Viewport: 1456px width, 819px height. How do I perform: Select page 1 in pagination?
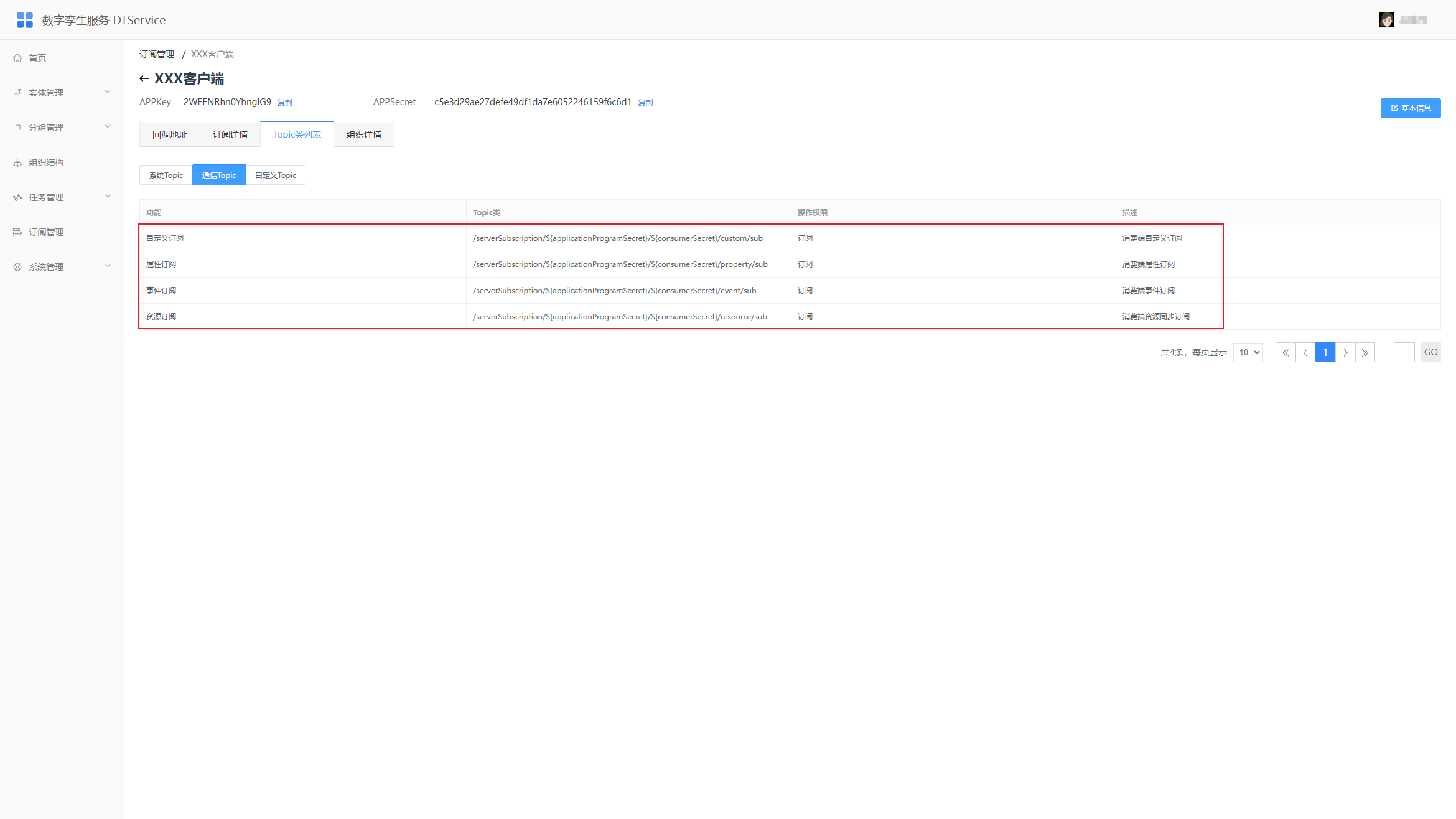pyautogui.click(x=1325, y=352)
